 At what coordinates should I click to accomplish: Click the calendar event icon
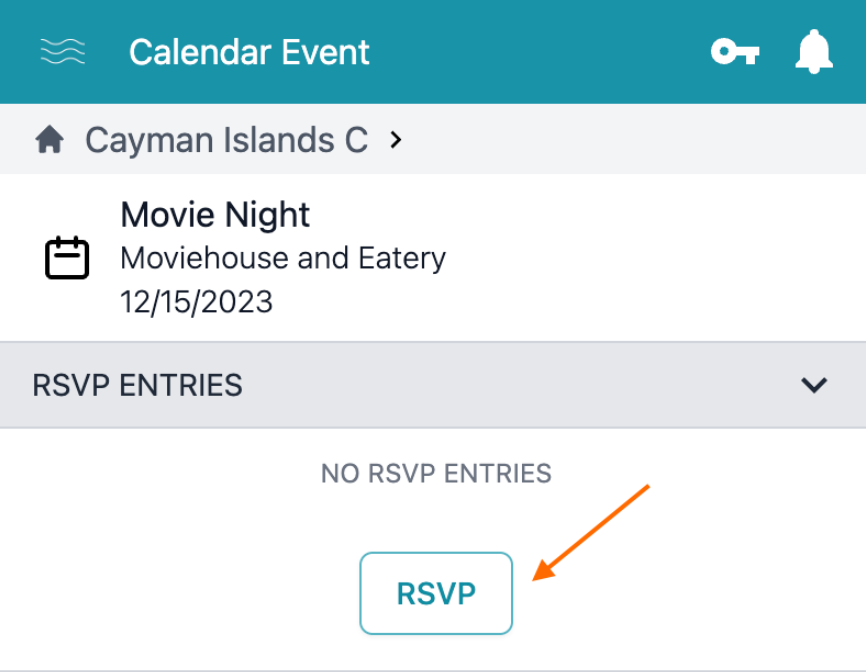[x=67, y=257]
